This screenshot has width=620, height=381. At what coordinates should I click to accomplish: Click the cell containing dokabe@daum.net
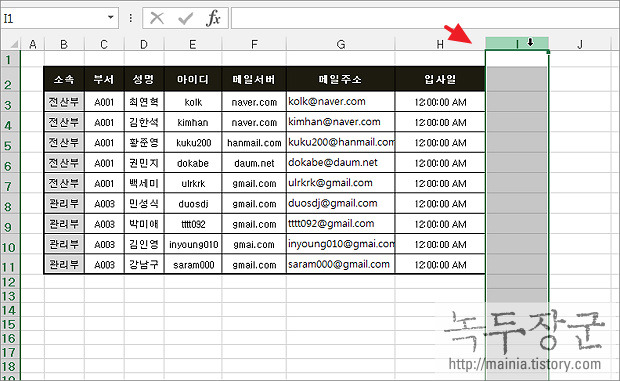(340, 163)
